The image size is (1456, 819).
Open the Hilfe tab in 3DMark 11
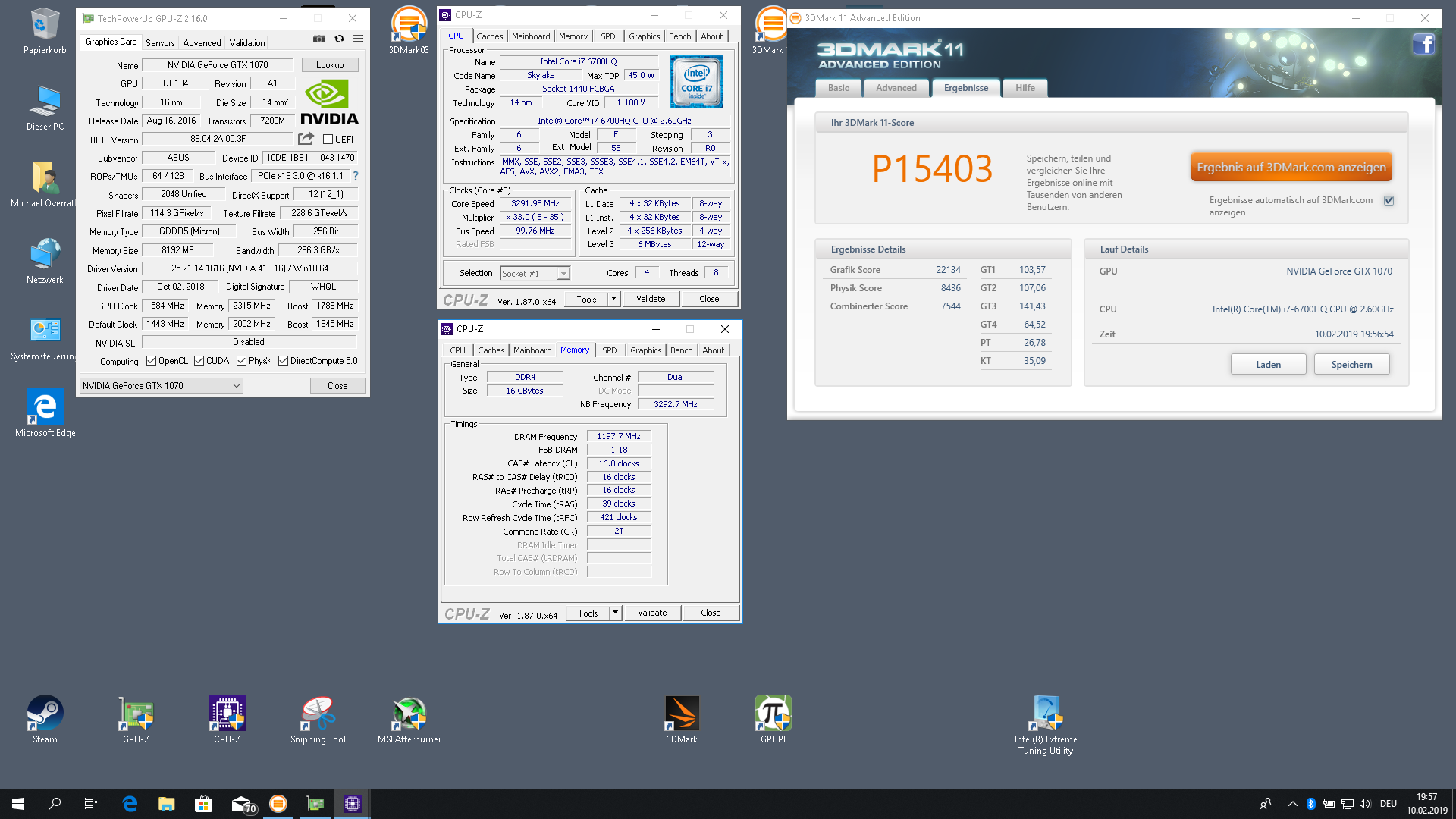pyautogui.click(x=1025, y=88)
